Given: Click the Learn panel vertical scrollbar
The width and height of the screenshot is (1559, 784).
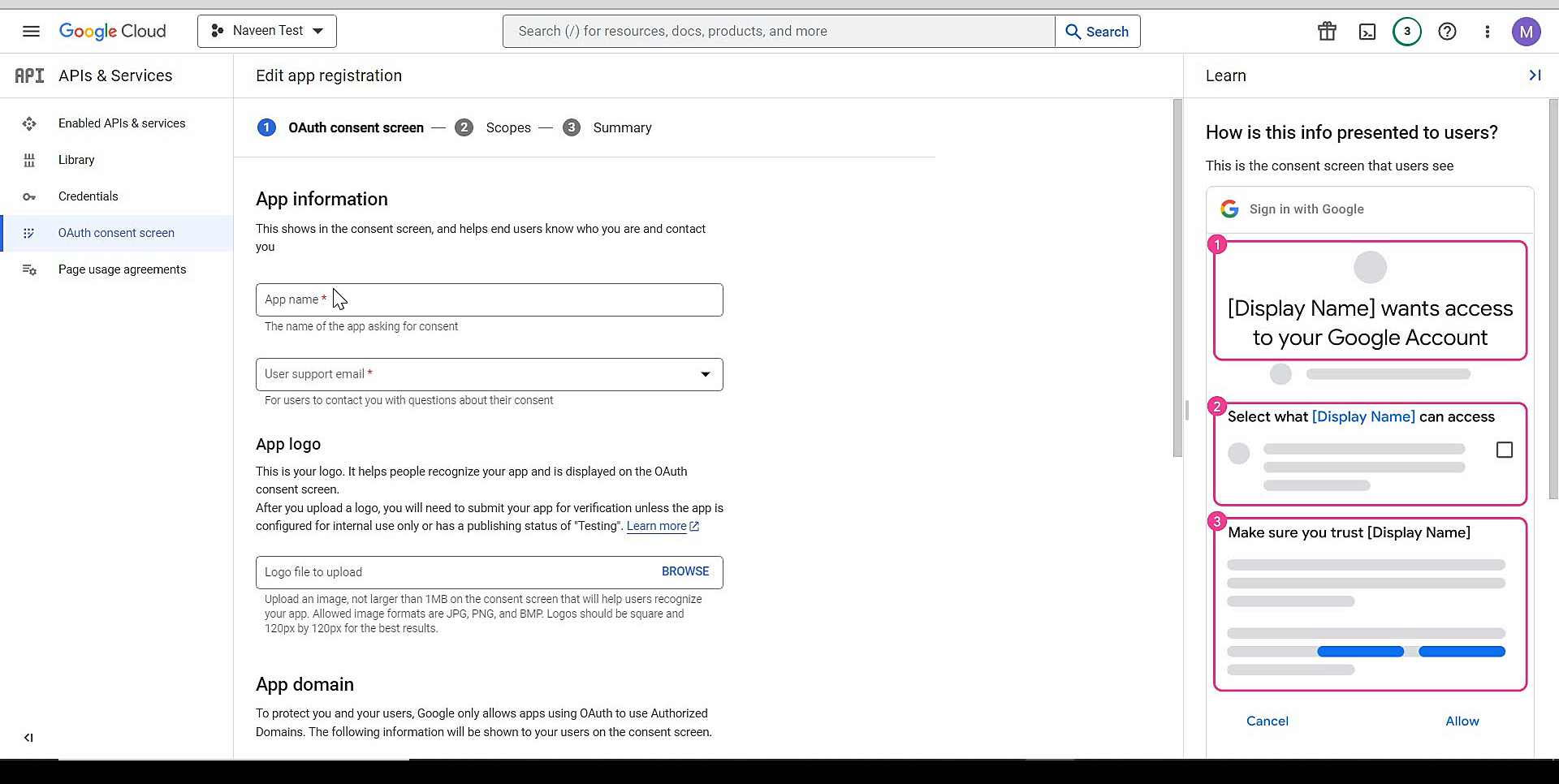Looking at the screenshot, I should (1553, 299).
